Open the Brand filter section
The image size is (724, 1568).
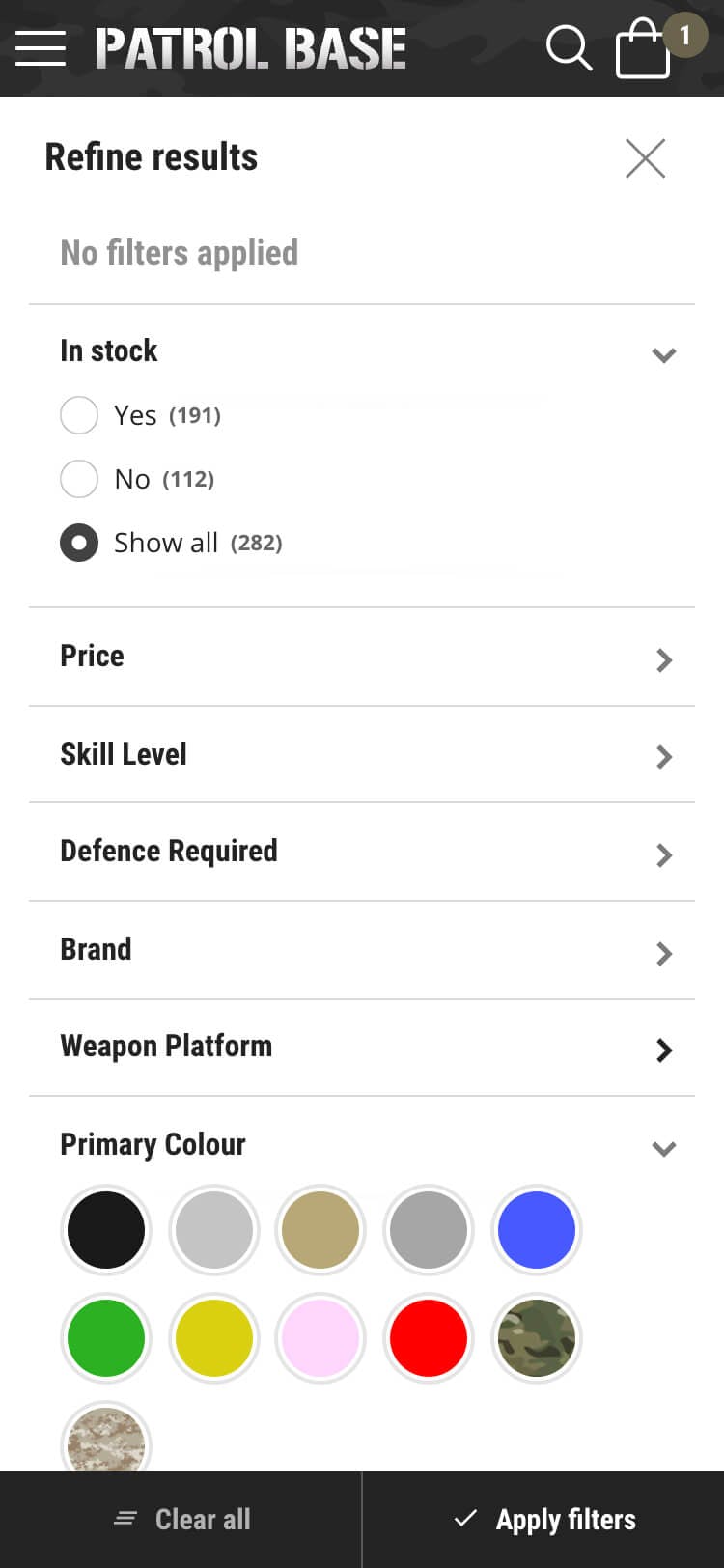361,951
